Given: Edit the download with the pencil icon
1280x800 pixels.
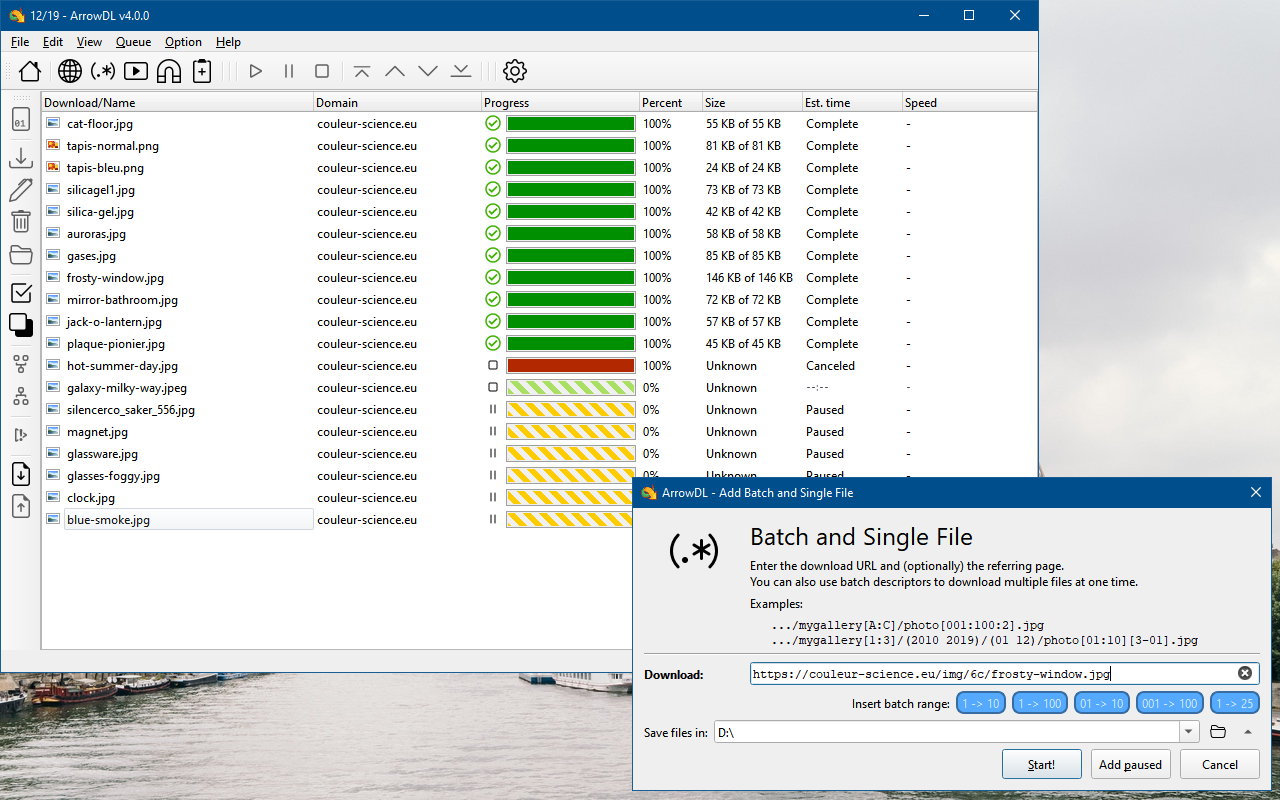Looking at the screenshot, I should click(20, 189).
